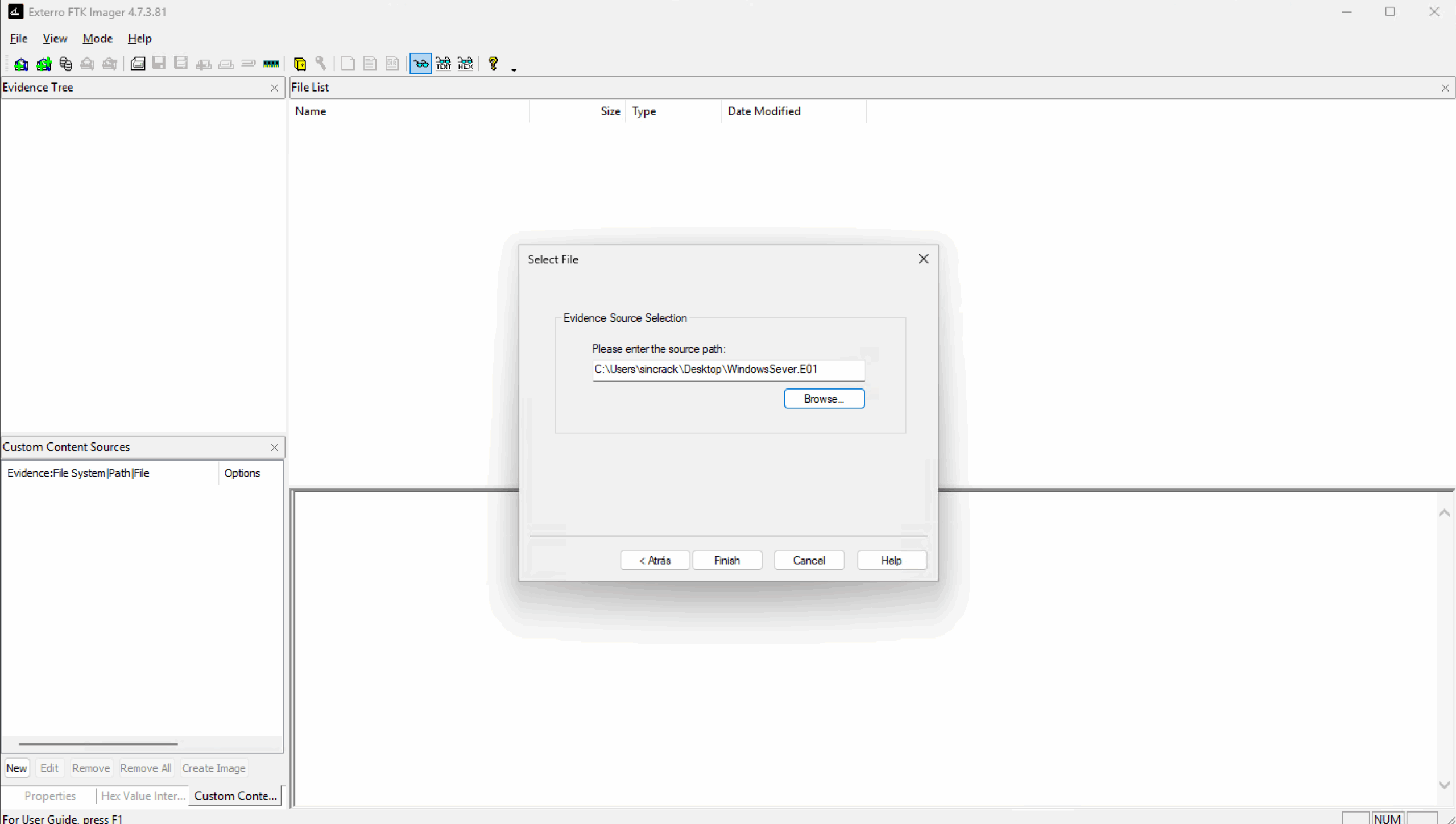1456x824 pixels.
Task: Click the Export Files blank page icon
Action: (x=348, y=63)
